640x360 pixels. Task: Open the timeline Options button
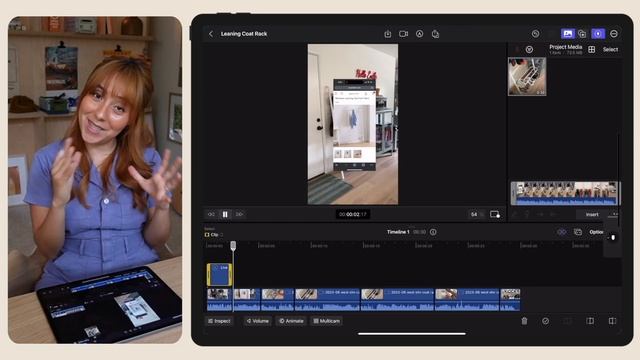596,232
